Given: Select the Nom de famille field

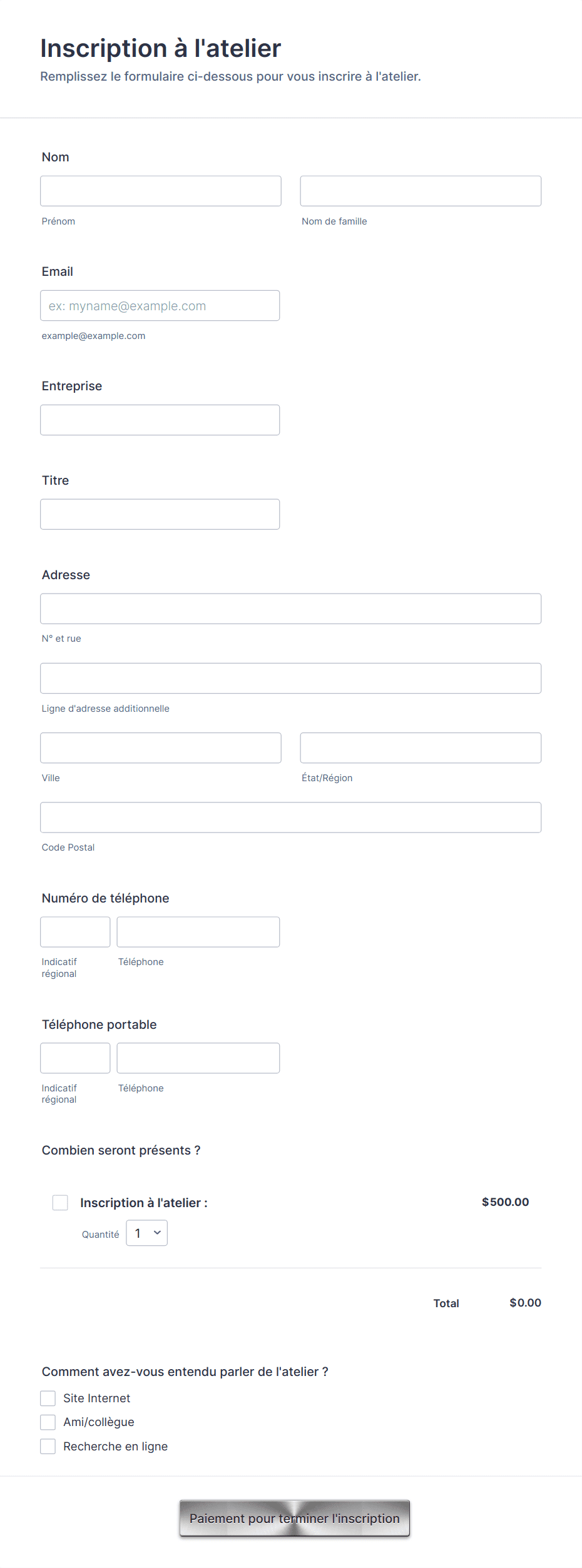Looking at the screenshot, I should point(420,190).
